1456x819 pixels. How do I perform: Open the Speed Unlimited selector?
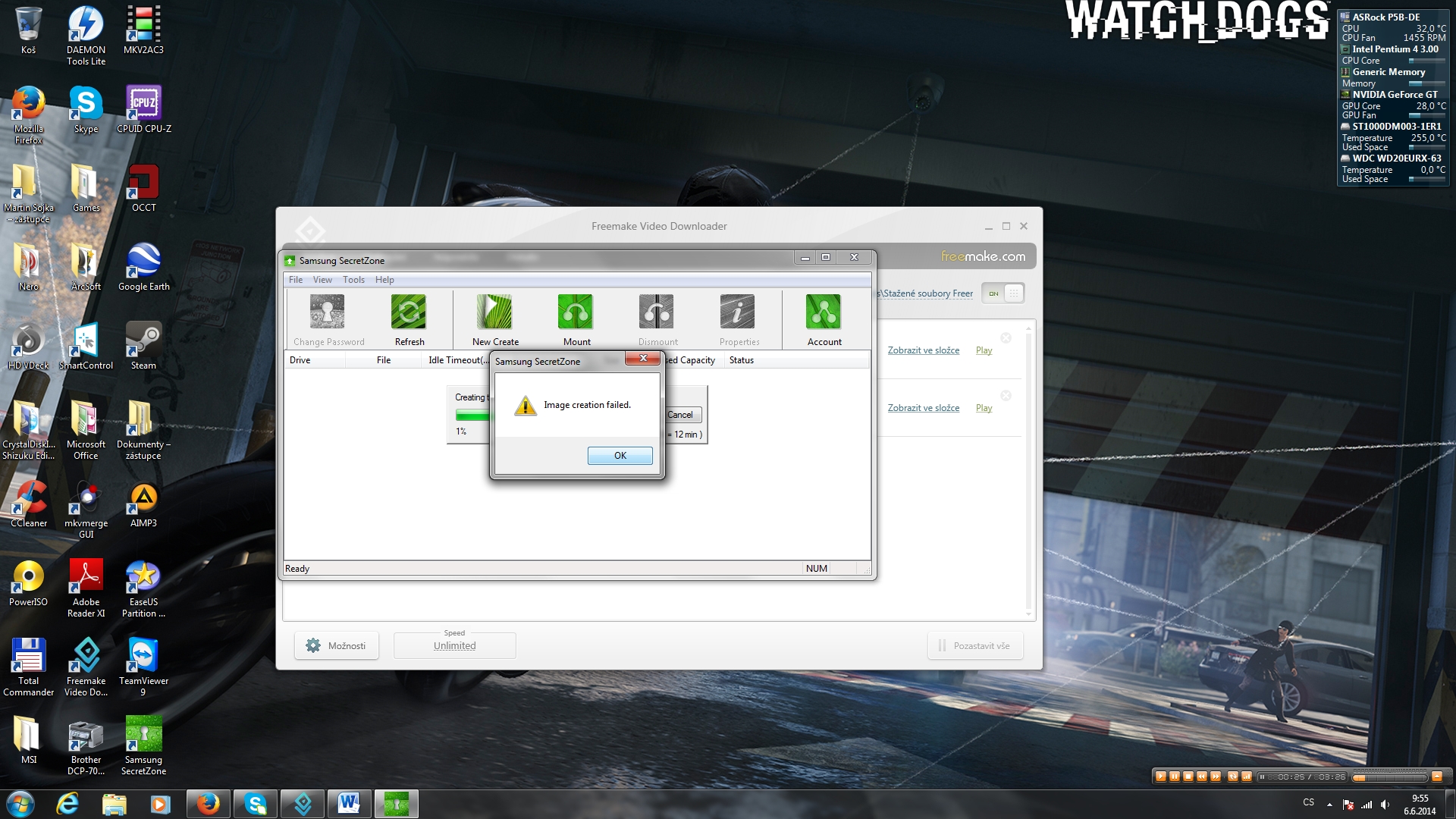[454, 645]
